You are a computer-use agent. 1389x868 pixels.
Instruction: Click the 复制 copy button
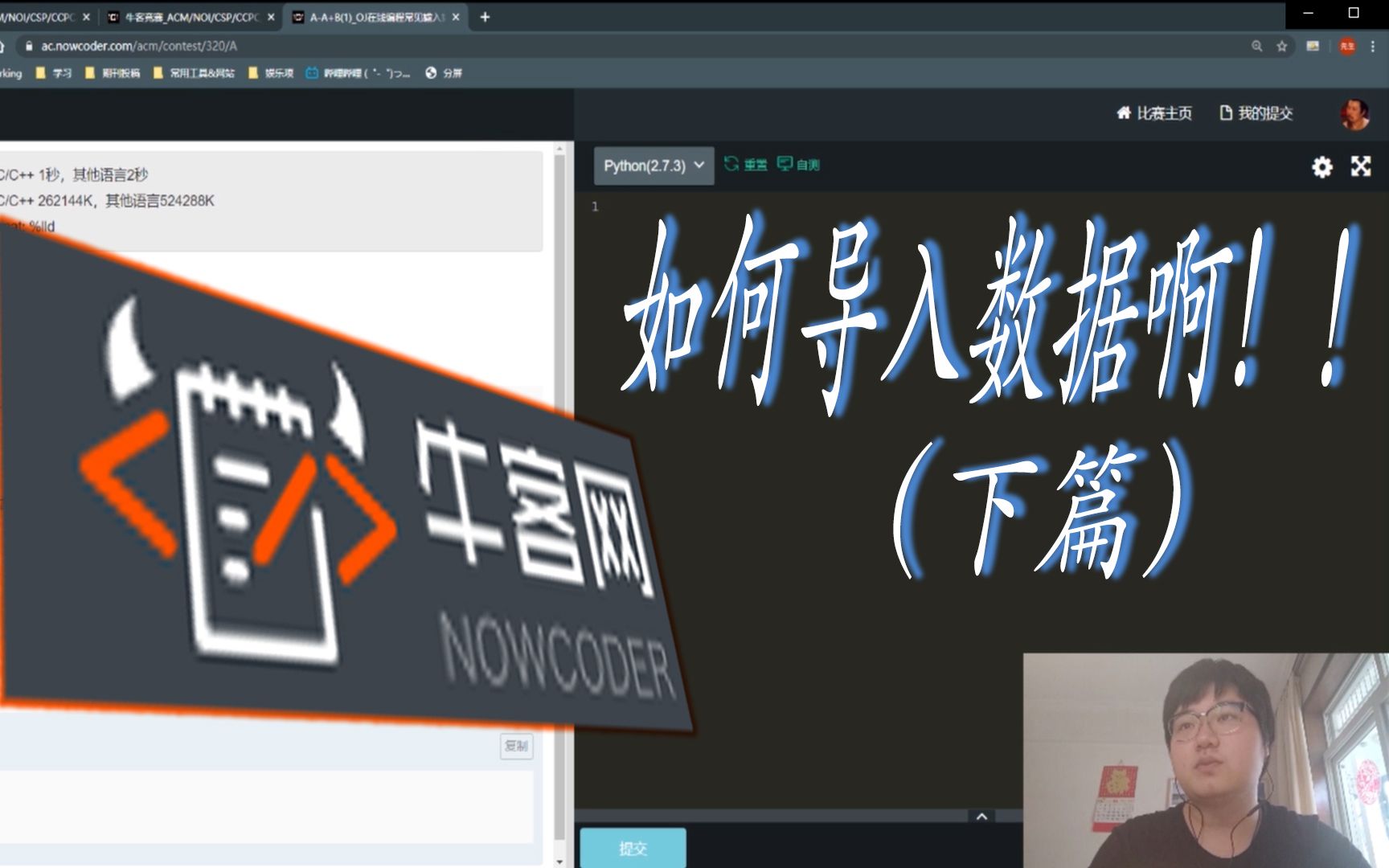(x=516, y=746)
